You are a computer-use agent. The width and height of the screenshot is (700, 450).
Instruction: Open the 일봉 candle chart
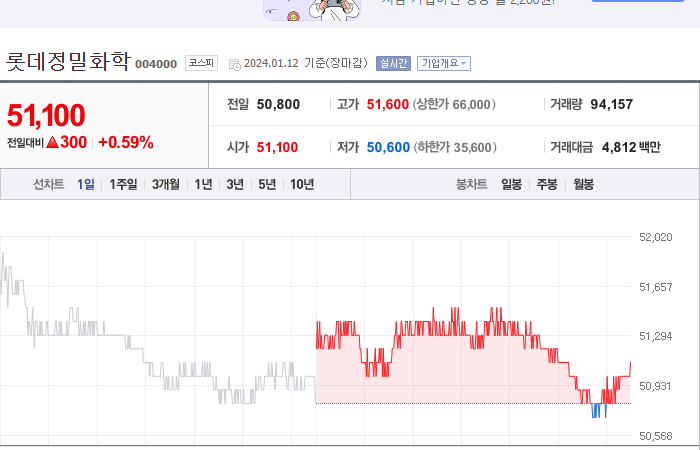(x=512, y=184)
